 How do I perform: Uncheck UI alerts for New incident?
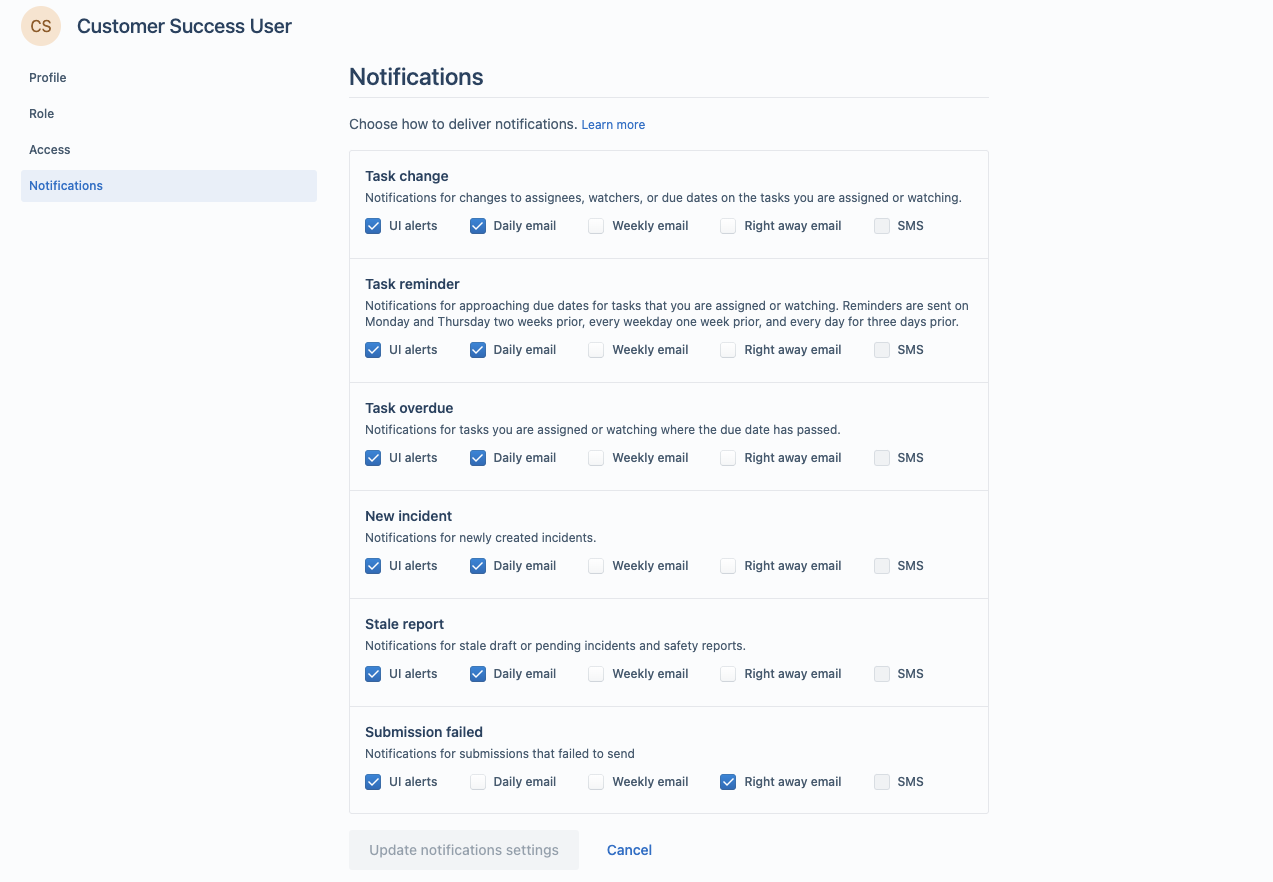click(x=373, y=566)
